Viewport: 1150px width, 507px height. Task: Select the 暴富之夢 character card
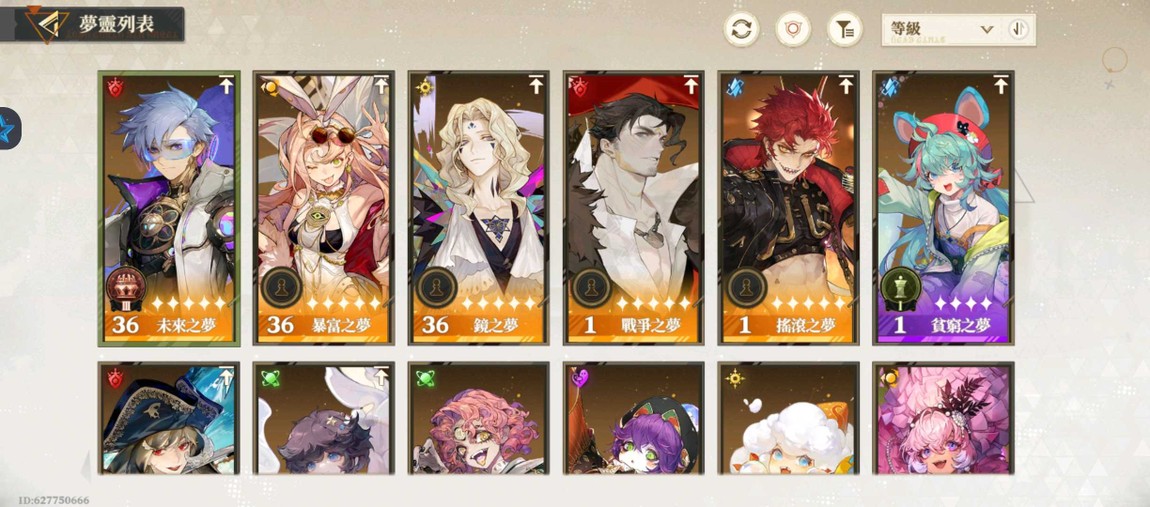tap(324, 208)
